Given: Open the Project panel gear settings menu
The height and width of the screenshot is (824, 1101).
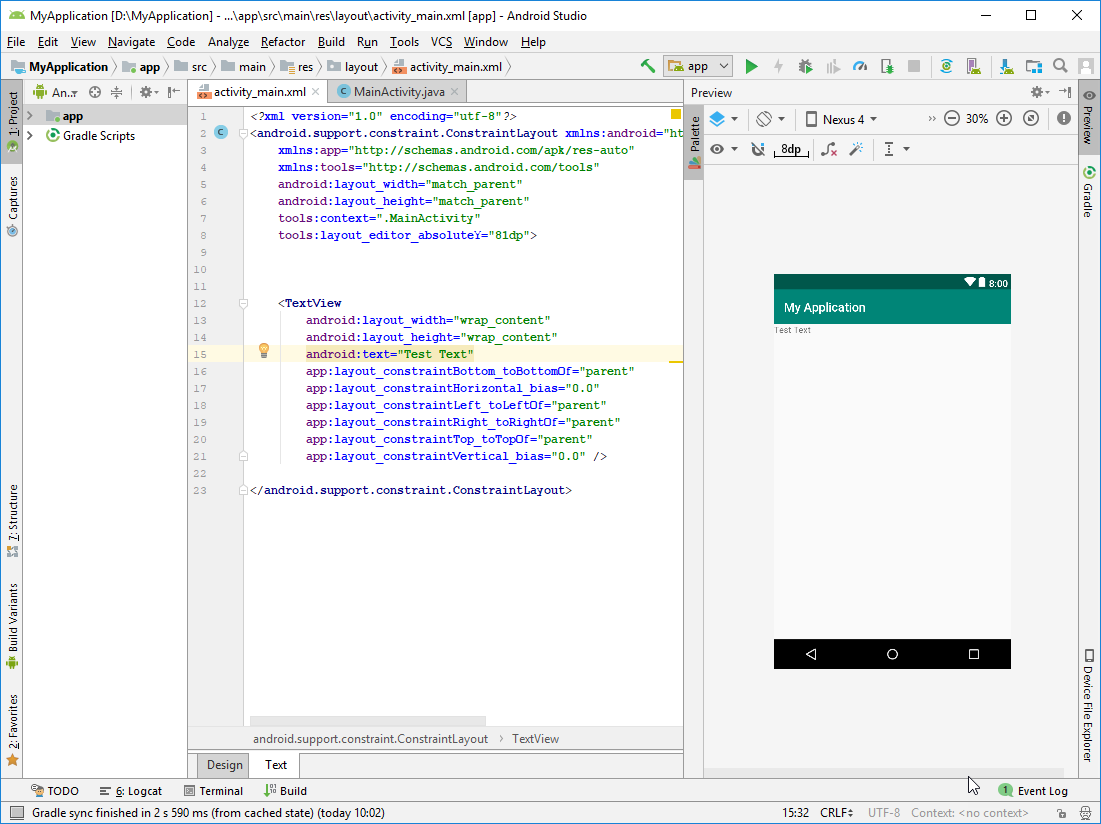Looking at the screenshot, I should pos(149,92).
